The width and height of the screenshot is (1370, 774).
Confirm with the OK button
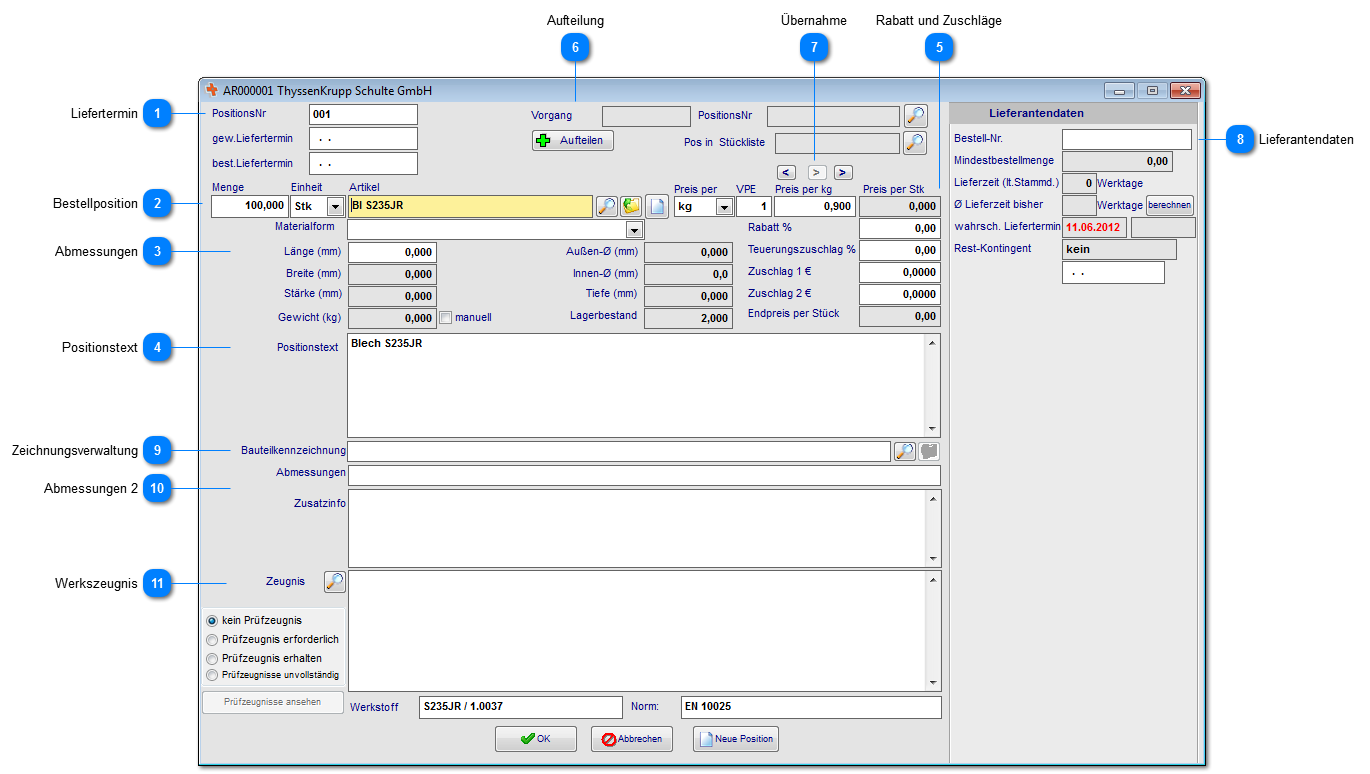(536, 739)
